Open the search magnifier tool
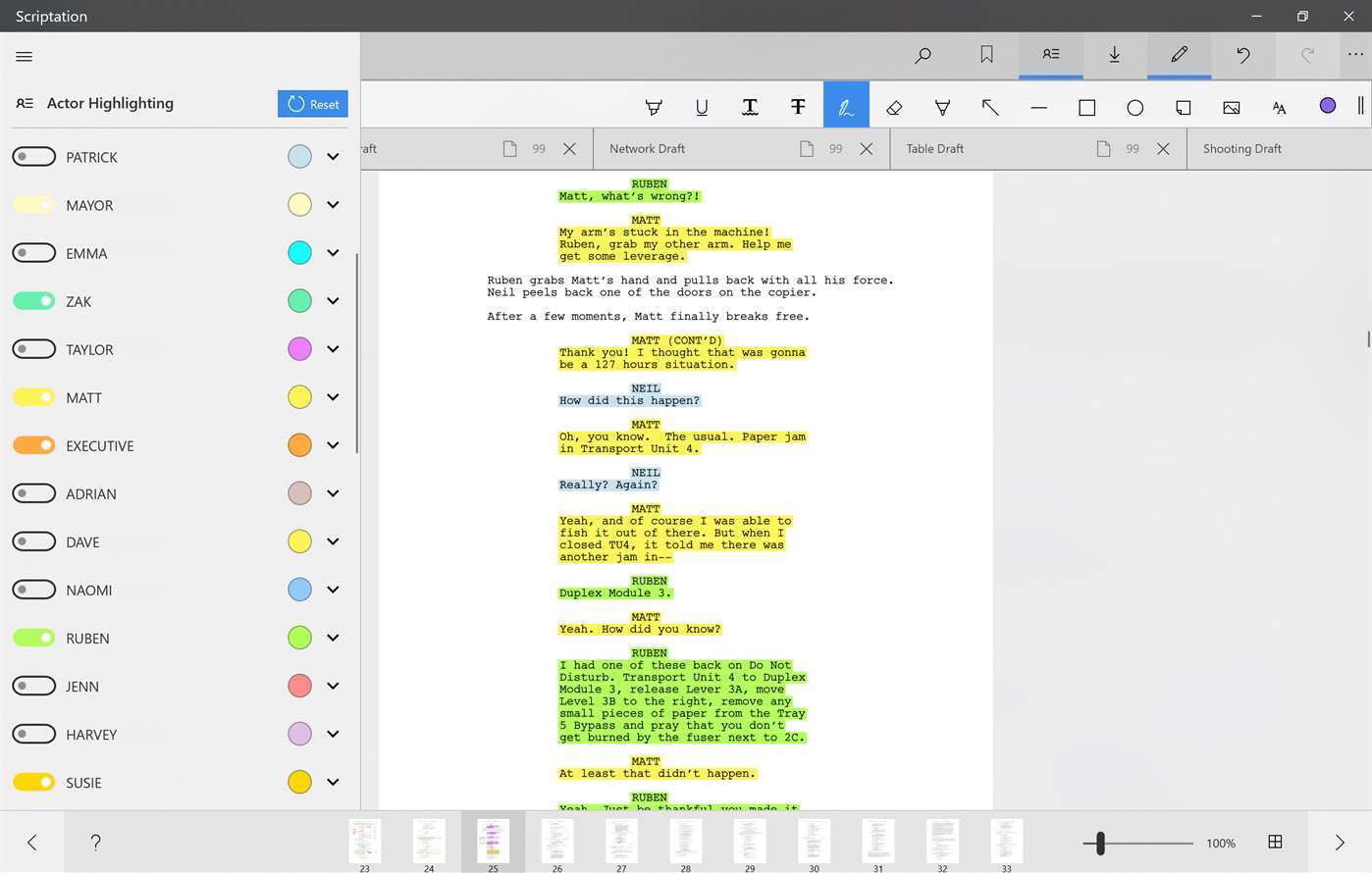This screenshot has width=1372, height=873. [x=923, y=55]
